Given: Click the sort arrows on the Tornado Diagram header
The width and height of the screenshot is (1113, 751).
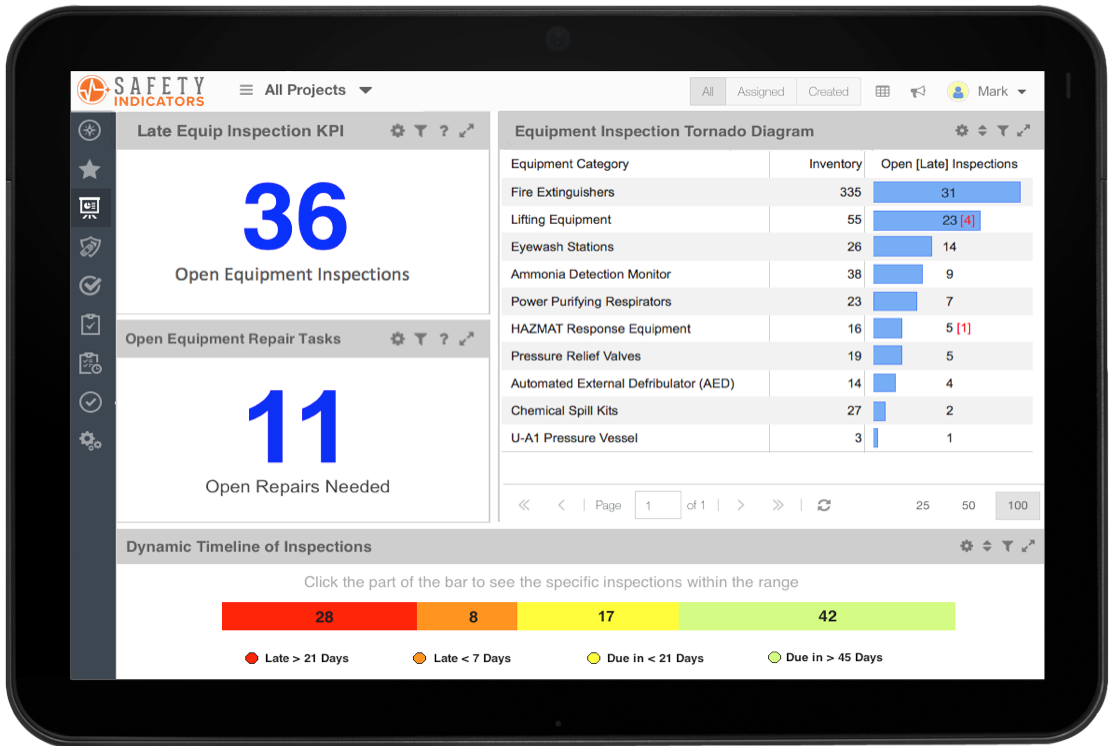Looking at the screenshot, I should tap(983, 130).
